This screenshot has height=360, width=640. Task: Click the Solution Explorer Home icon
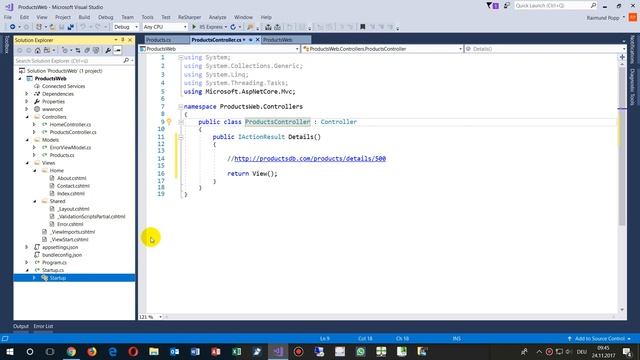point(38,50)
